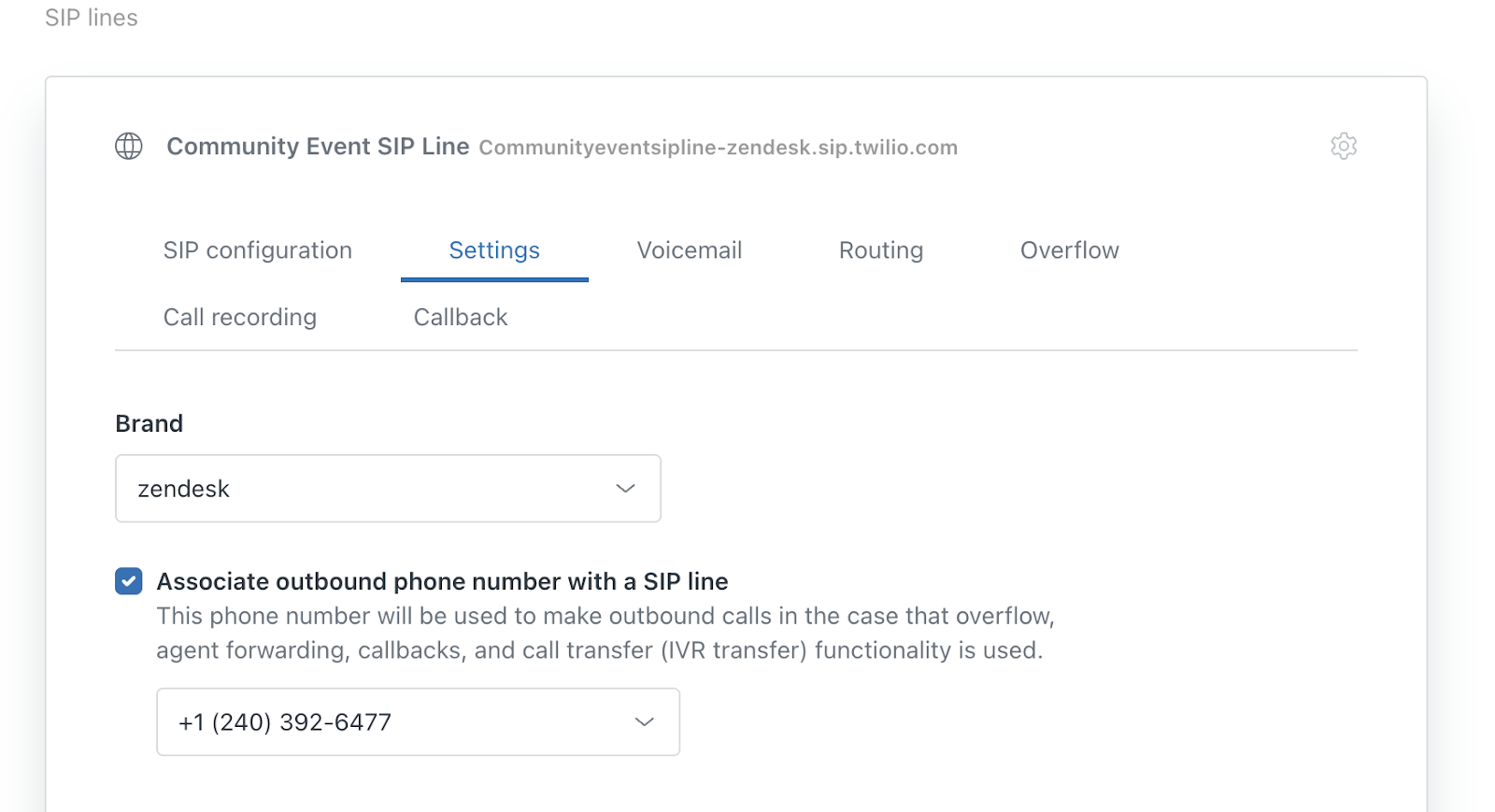The image size is (1495, 812).
Task: Click the Communityeventsipline-zendesk.sip.twilio.com domain text
Action: [719, 148]
